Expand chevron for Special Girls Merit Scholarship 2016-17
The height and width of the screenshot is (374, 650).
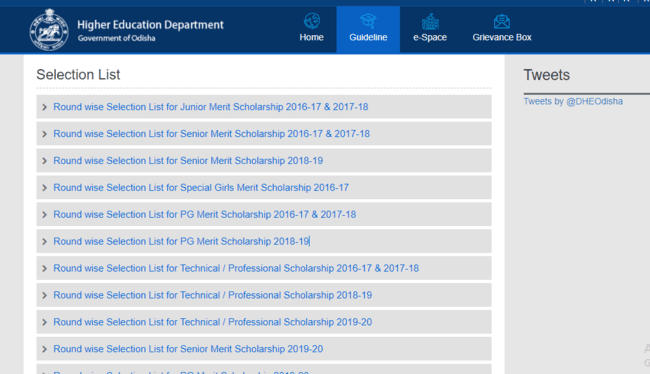44,188
